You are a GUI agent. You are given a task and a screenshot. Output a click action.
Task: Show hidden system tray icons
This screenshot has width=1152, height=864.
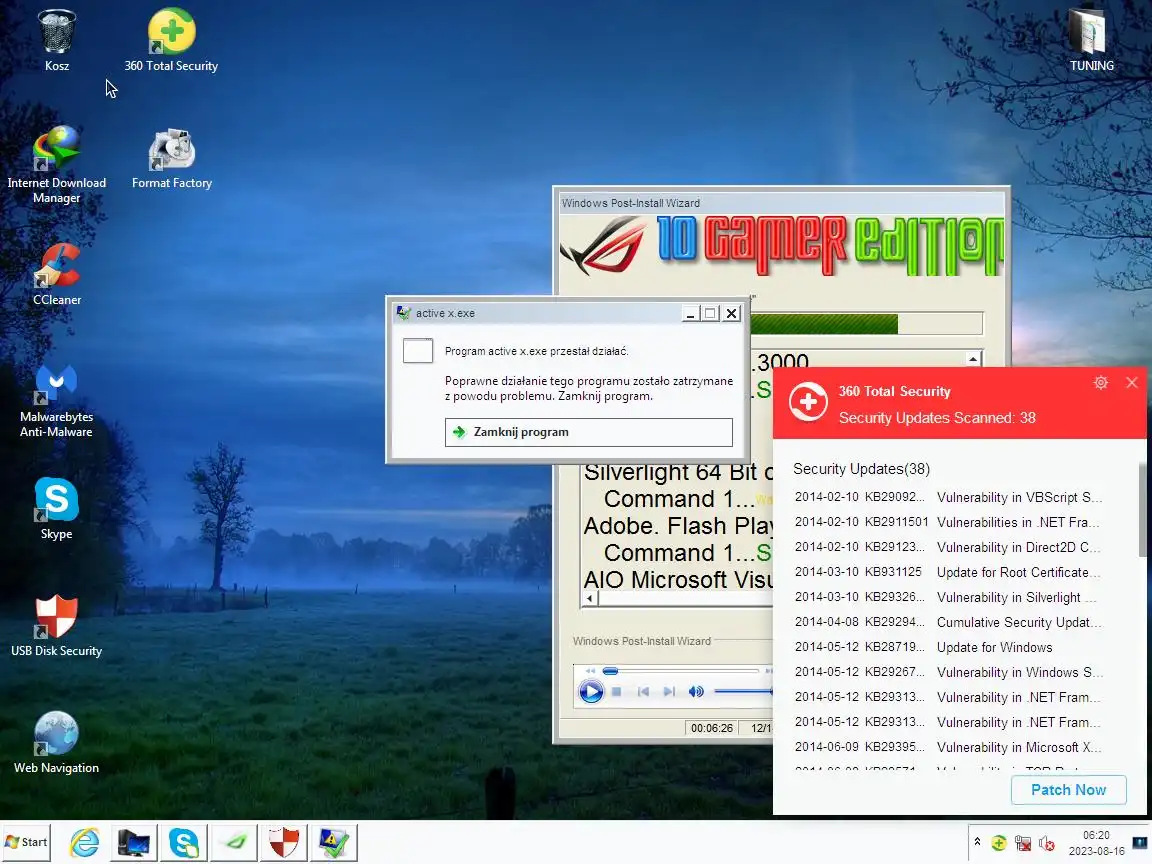(x=977, y=842)
